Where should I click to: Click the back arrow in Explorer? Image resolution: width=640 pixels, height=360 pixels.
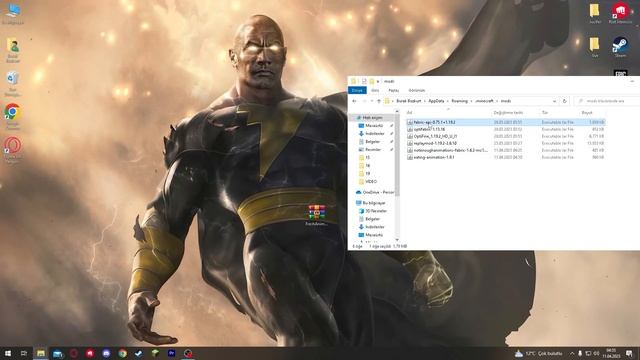pos(354,101)
